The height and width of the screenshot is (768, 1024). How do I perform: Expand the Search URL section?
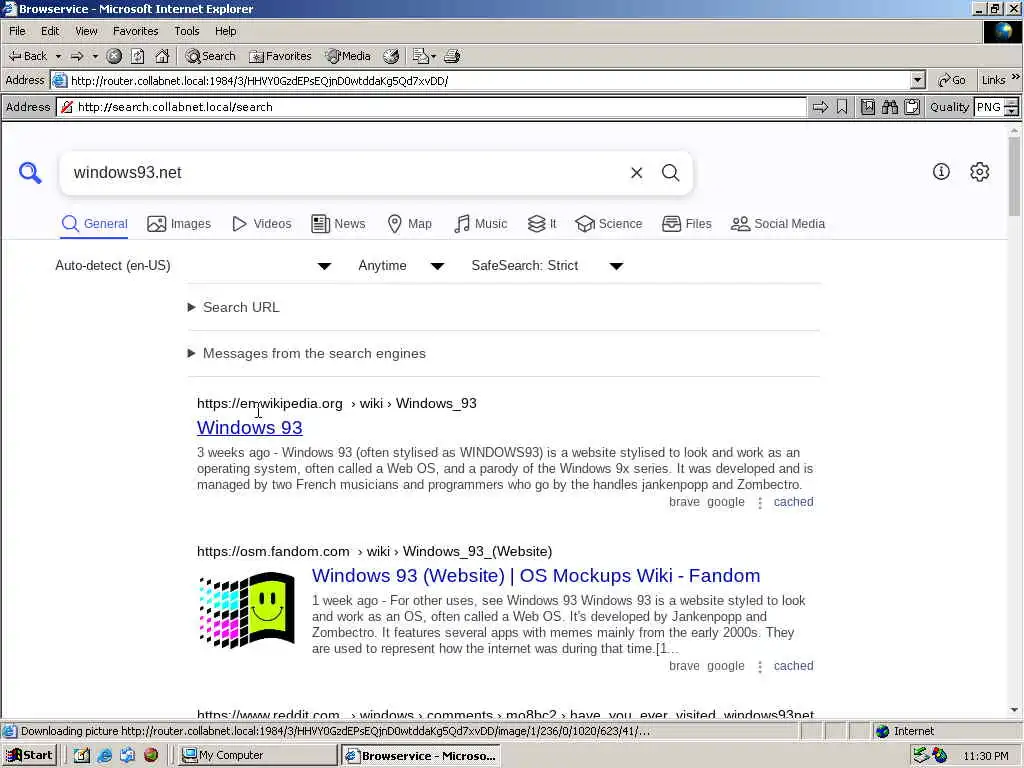coord(234,308)
